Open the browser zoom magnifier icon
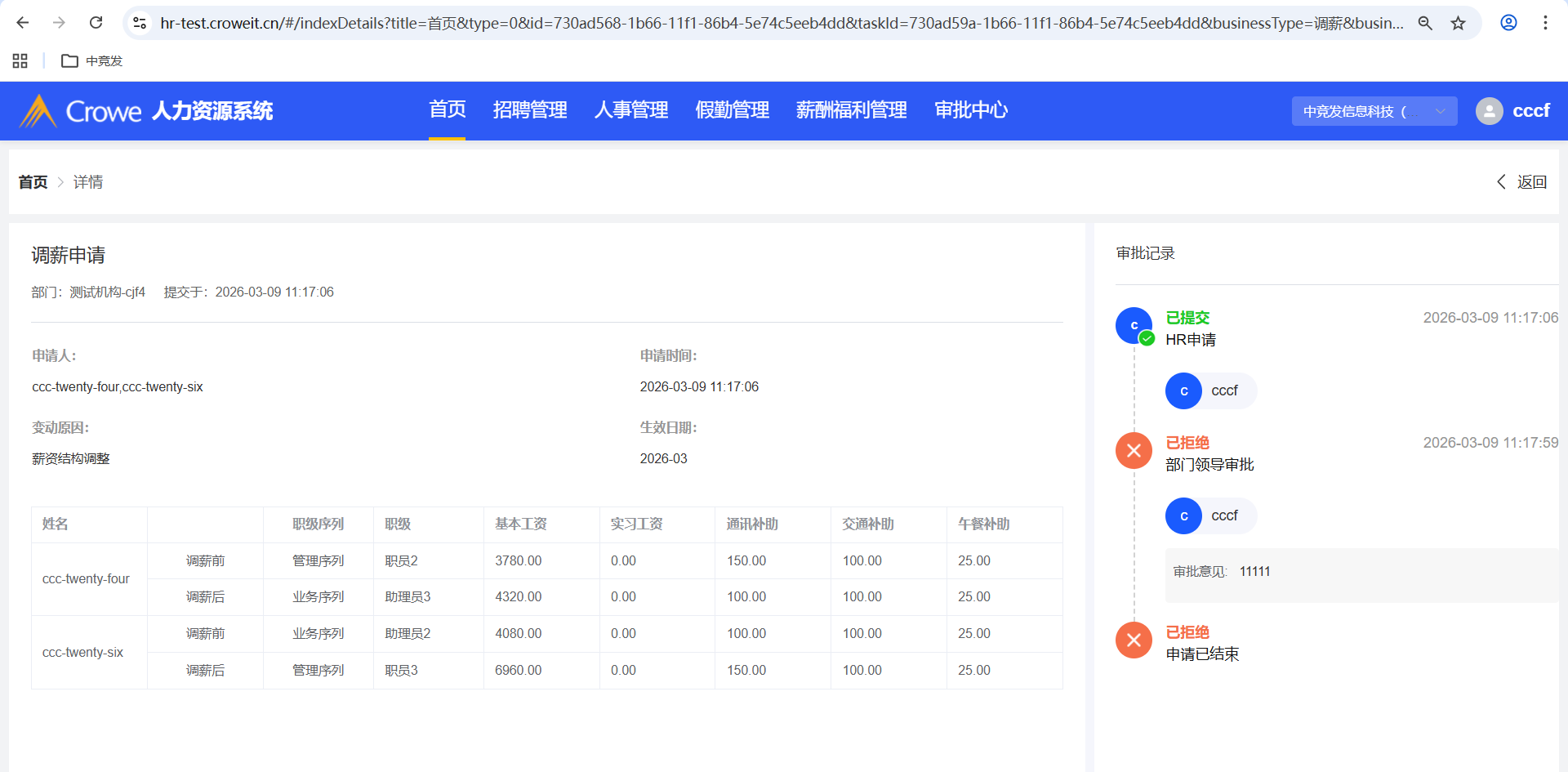The height and width of the screenshot is (772, 1568). point(1425,23)
